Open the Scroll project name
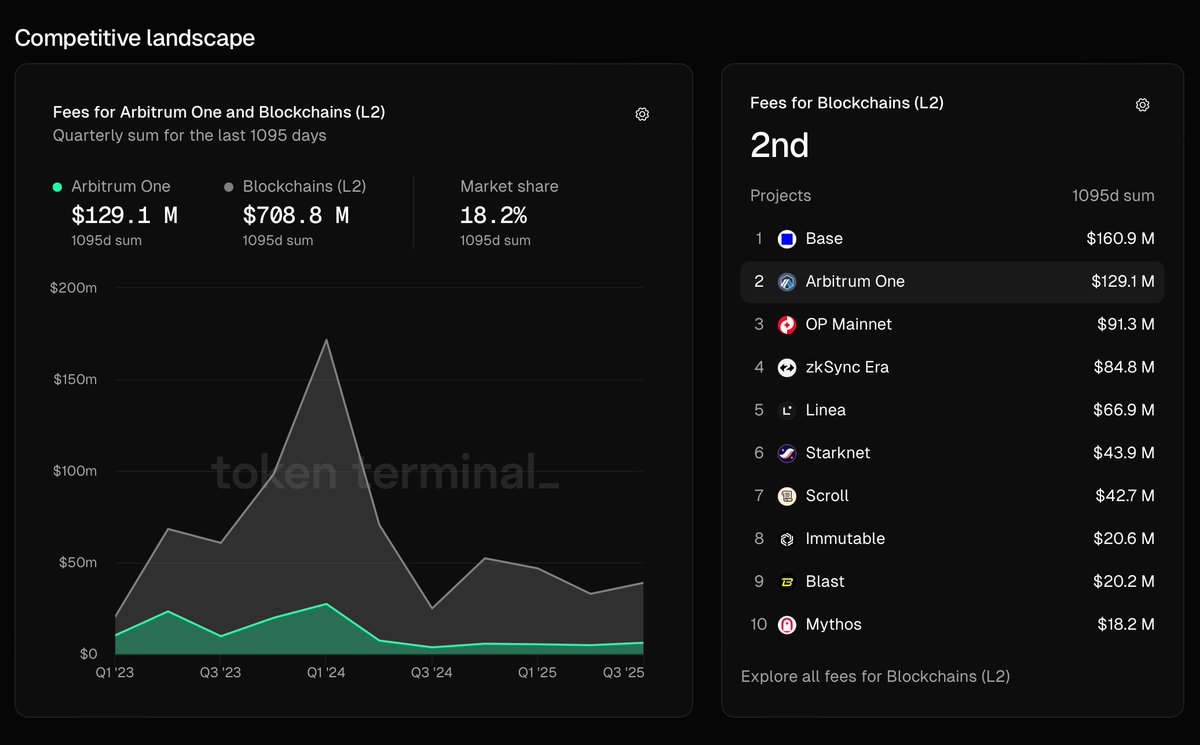 (827, 496)
